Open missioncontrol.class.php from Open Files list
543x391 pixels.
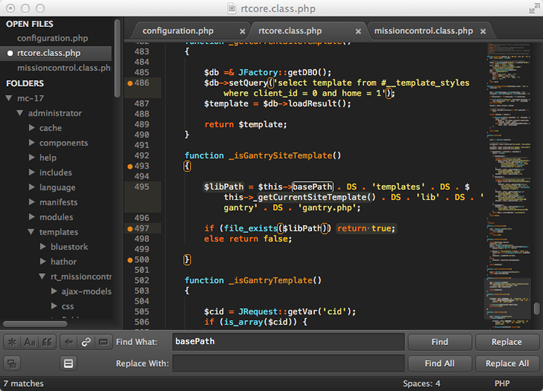coord(64,68)
